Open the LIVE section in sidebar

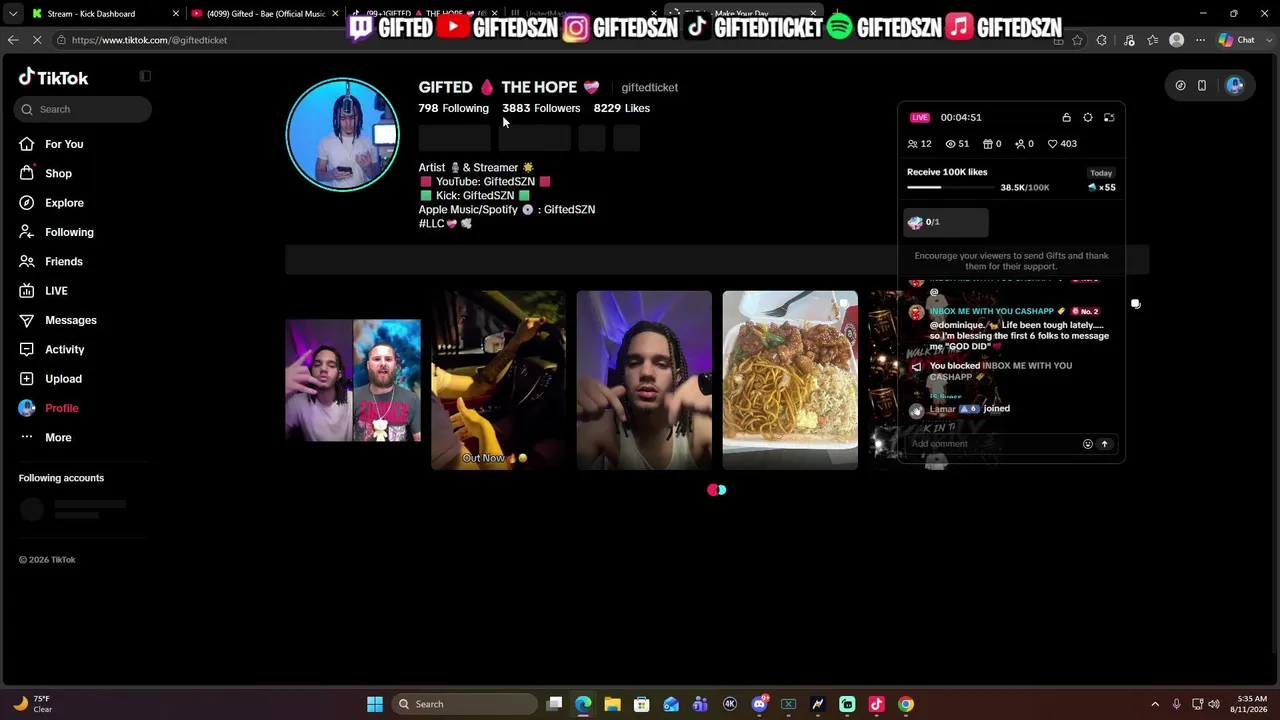click(x=56, y=291)
